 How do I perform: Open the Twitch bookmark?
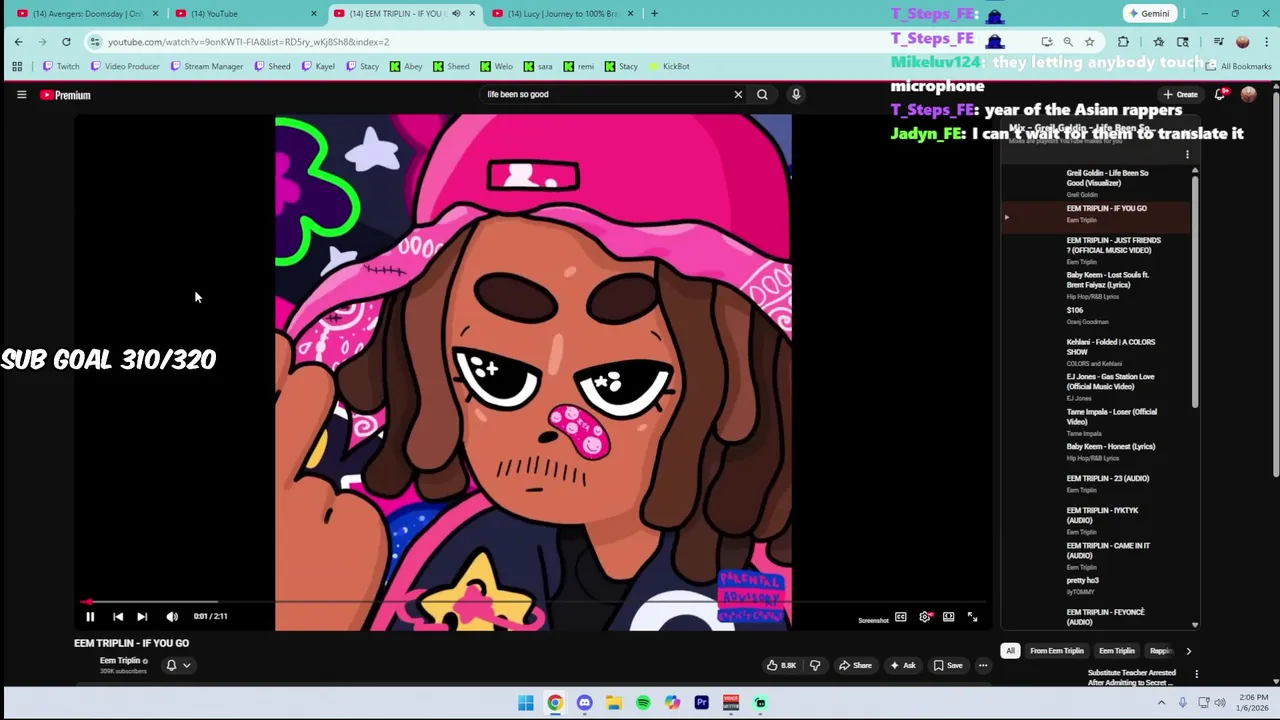(x=61, y=67)
